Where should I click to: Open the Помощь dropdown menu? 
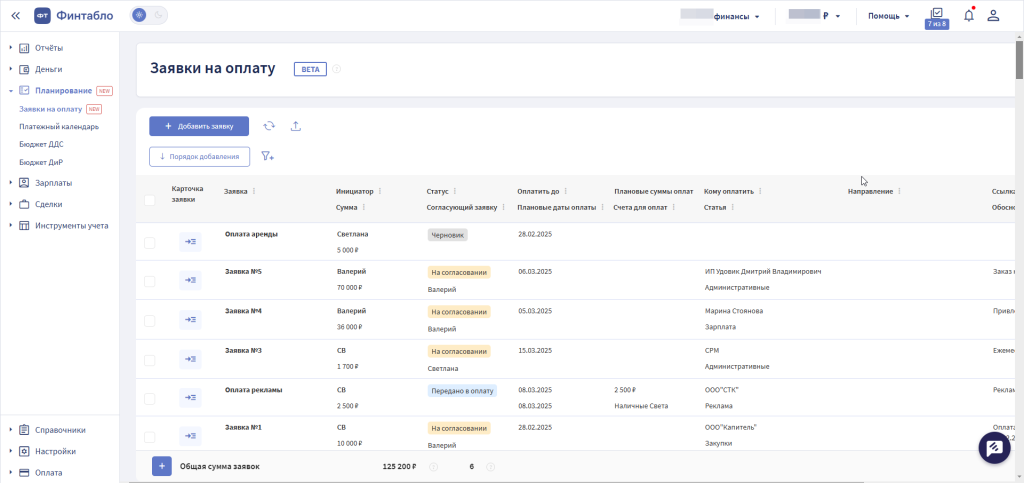(x=888, y=16)
